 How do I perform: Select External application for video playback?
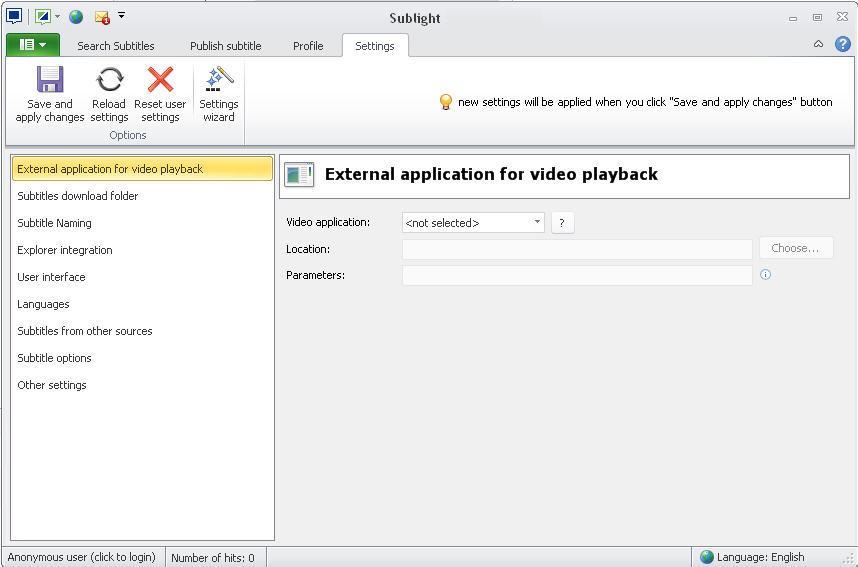click(x=142, y=169)
